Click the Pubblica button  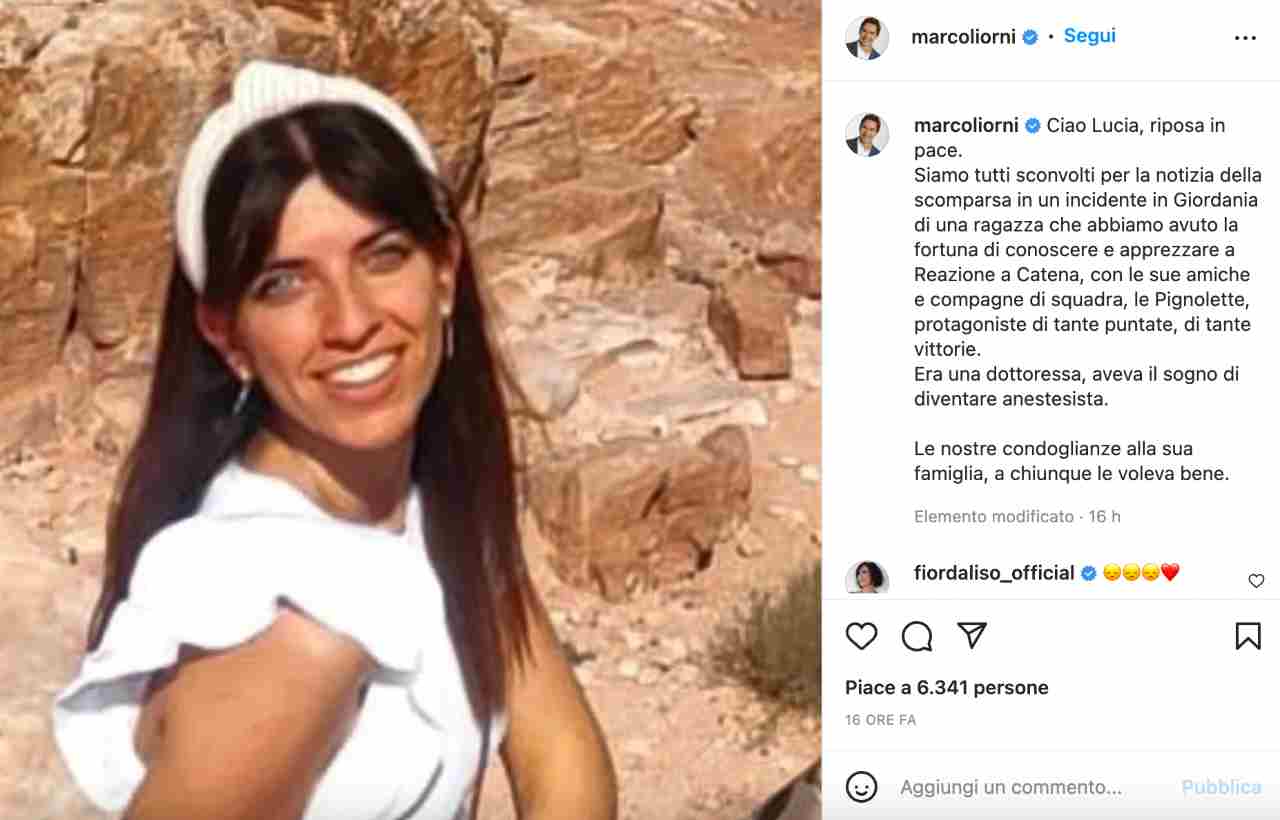[x=1221, y=787]
